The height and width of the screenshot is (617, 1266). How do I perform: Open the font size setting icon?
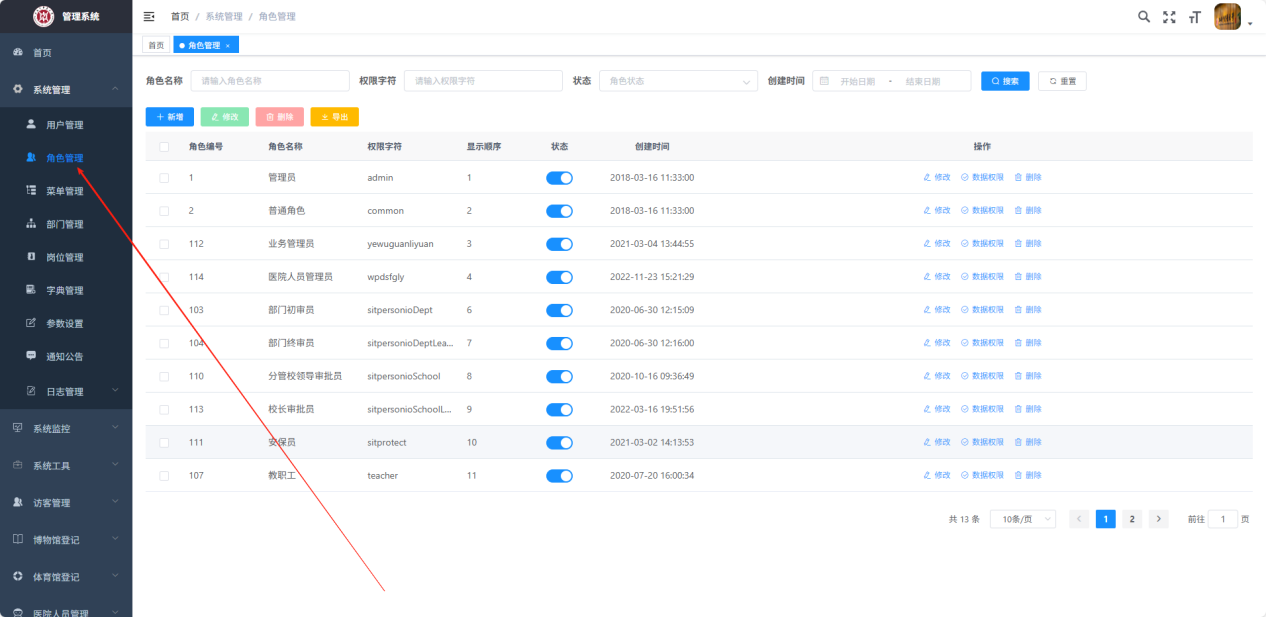point(1194,17)
